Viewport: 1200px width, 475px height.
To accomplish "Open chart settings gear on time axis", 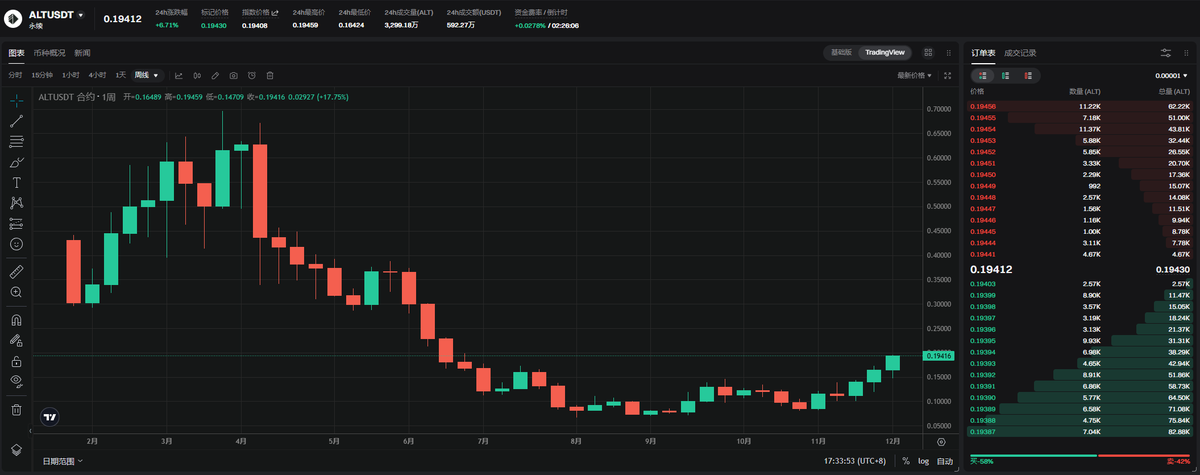I will [941, 440].
